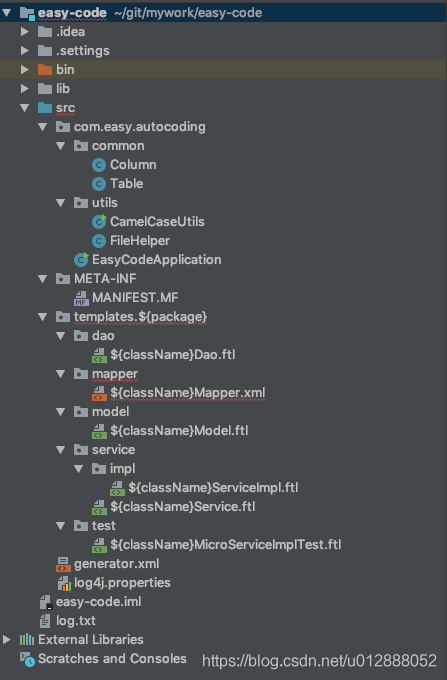Collapse the META-INF folder arrow

coord(42,278)
